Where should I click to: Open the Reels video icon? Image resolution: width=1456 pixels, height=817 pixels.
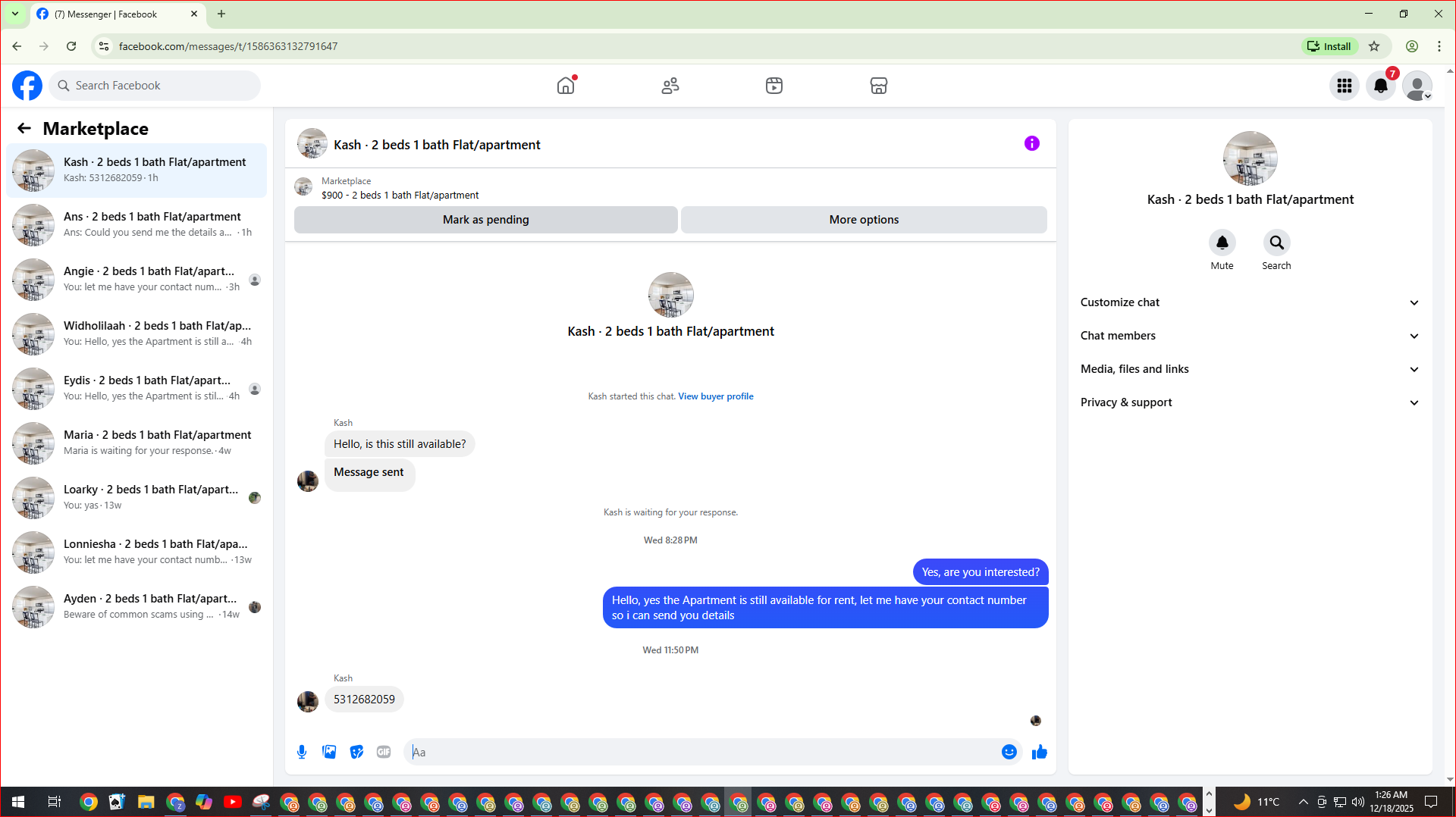point(774,86)
